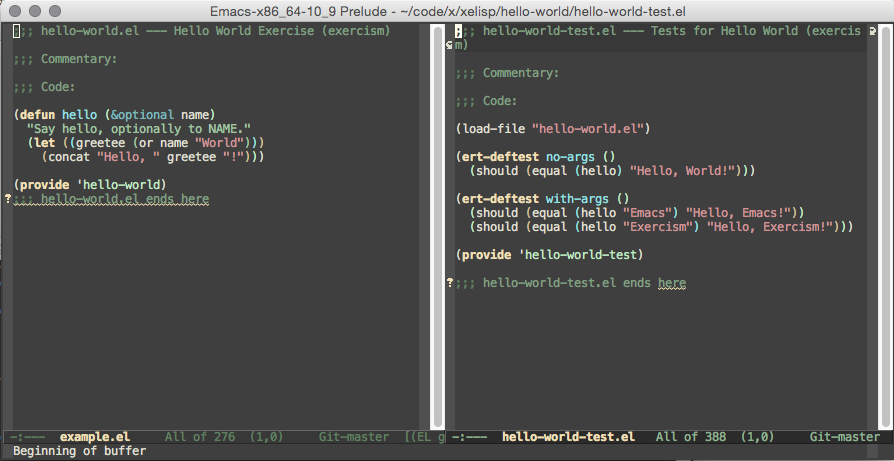Click the '-:---' status flags in hello-world-test.el mode line

click(x=470, y=437)
